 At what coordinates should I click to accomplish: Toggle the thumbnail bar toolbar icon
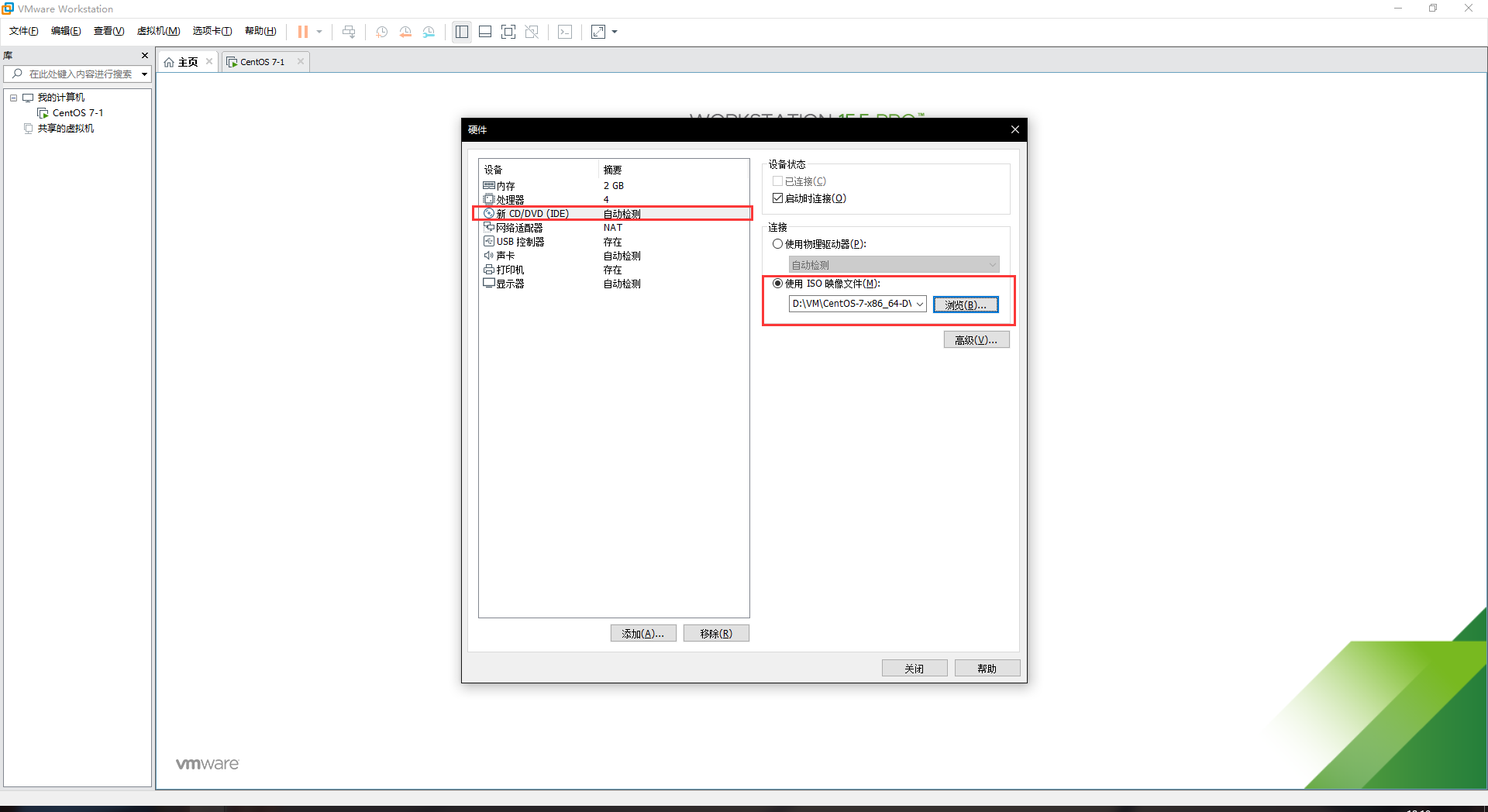pyautogui.click(x=485, y=32)
